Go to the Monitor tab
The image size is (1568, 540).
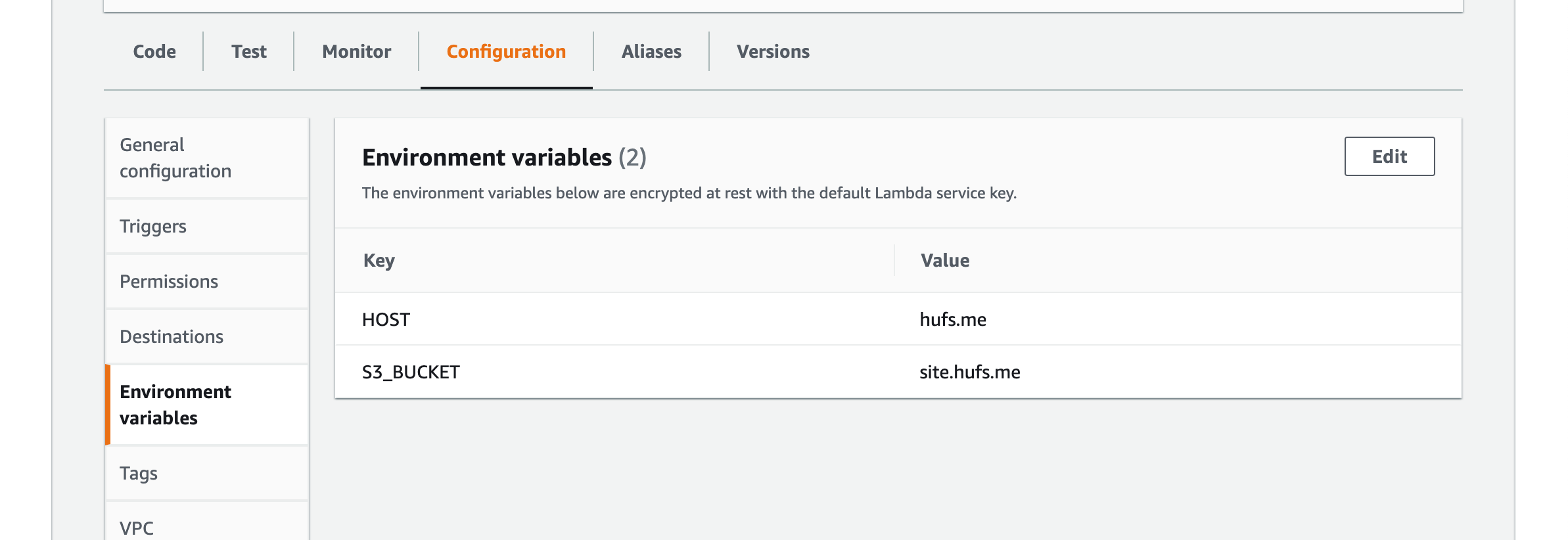click(356, 51)
